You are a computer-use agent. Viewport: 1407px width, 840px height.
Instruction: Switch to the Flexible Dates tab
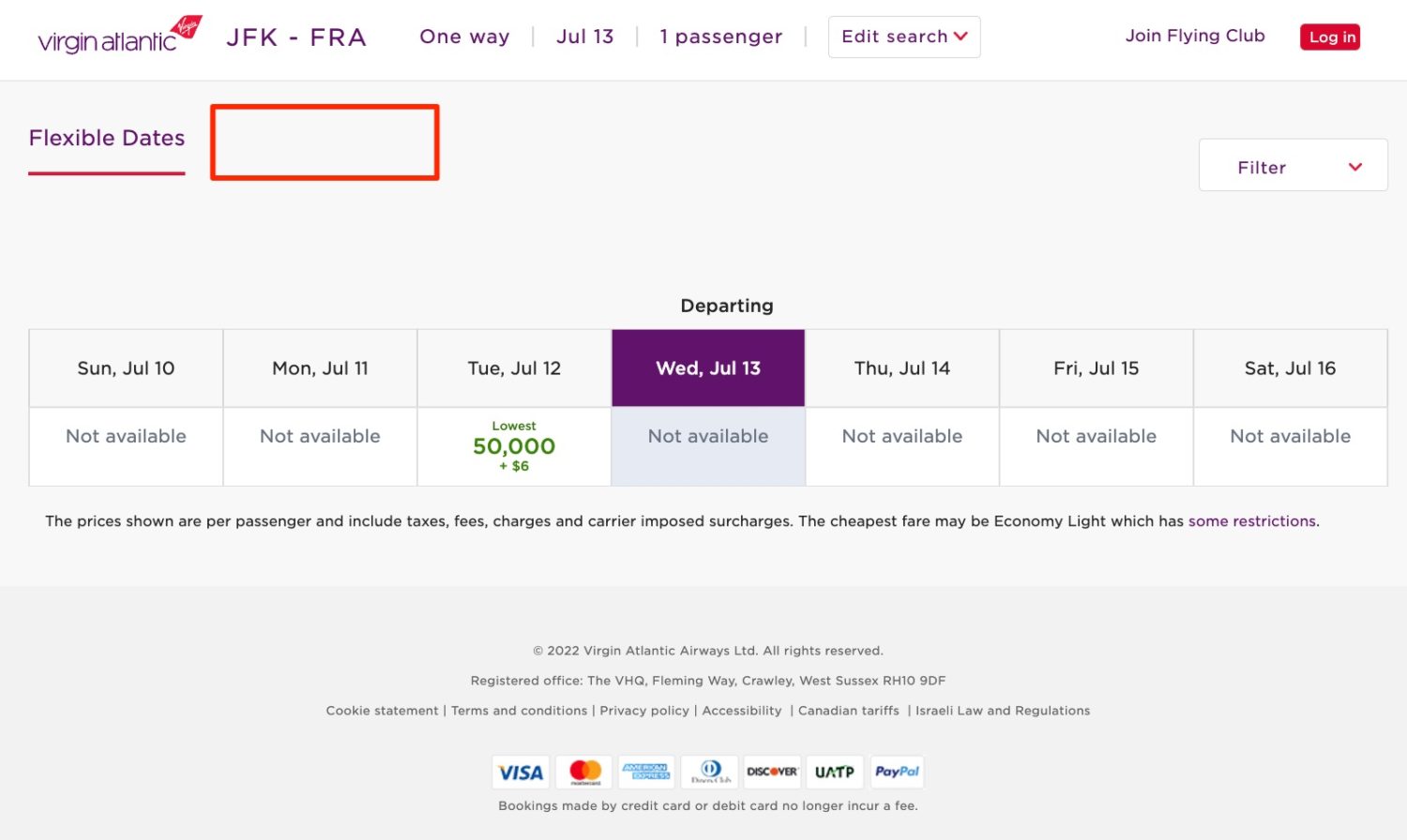106,138
